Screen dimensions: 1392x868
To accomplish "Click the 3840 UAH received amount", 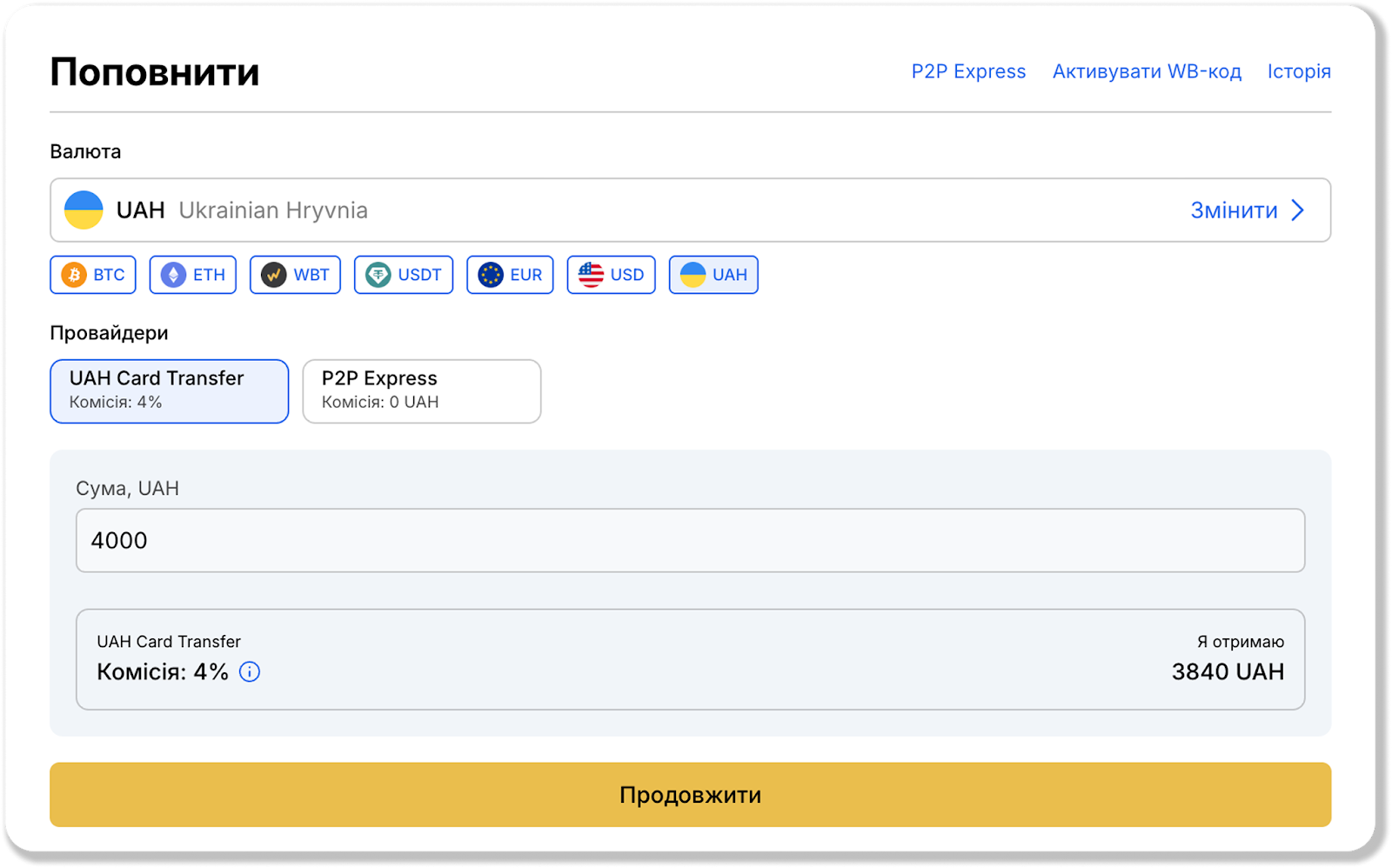I will (x=1228, y=671).
